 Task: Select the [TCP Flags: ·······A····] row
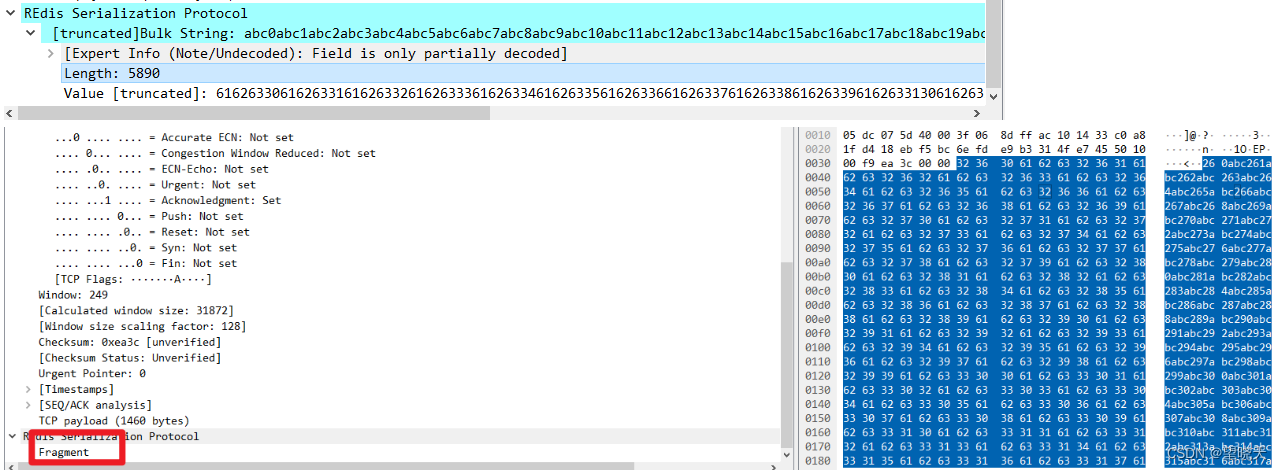point(133,279)
